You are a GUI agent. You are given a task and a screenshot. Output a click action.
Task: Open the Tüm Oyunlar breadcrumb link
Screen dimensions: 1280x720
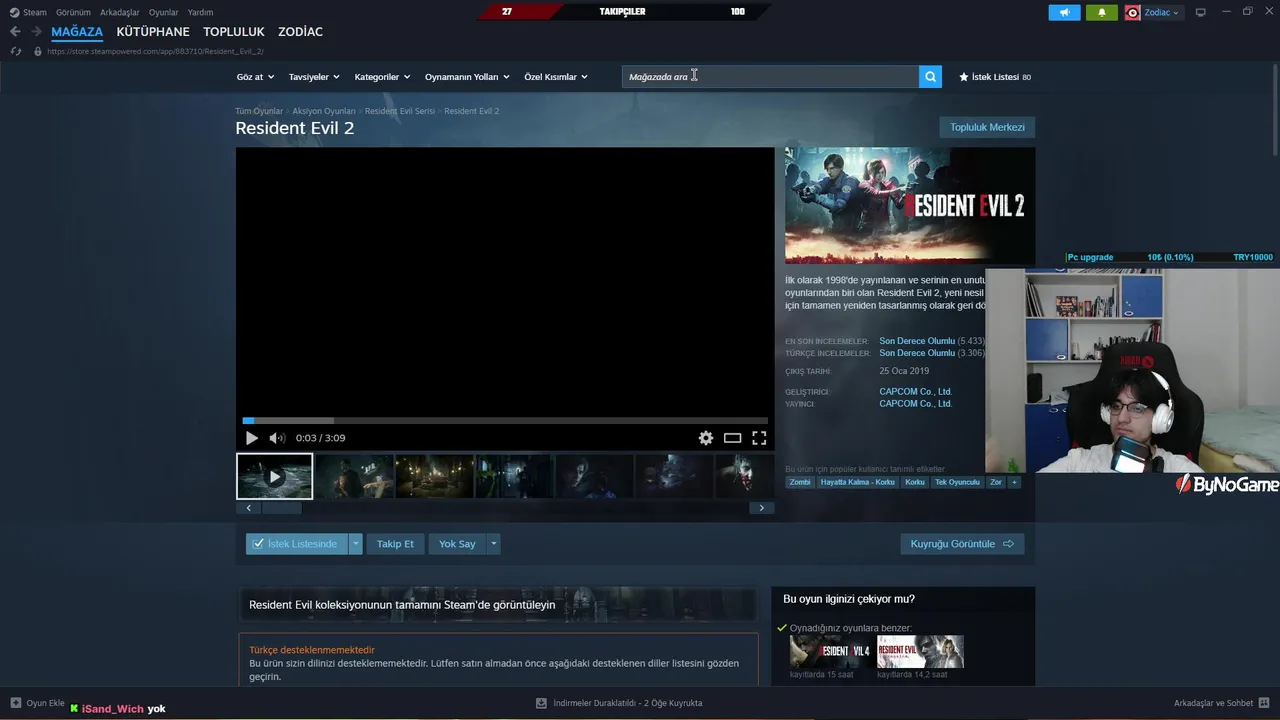tap(259, 111)
